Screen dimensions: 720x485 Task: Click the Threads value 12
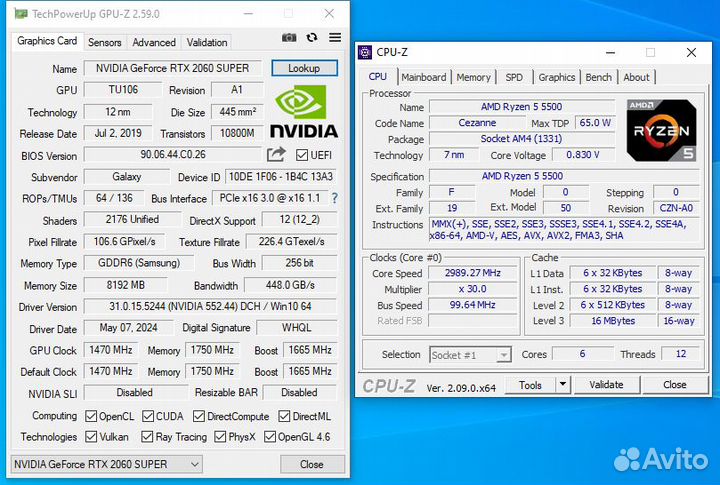tap(681, 354)
